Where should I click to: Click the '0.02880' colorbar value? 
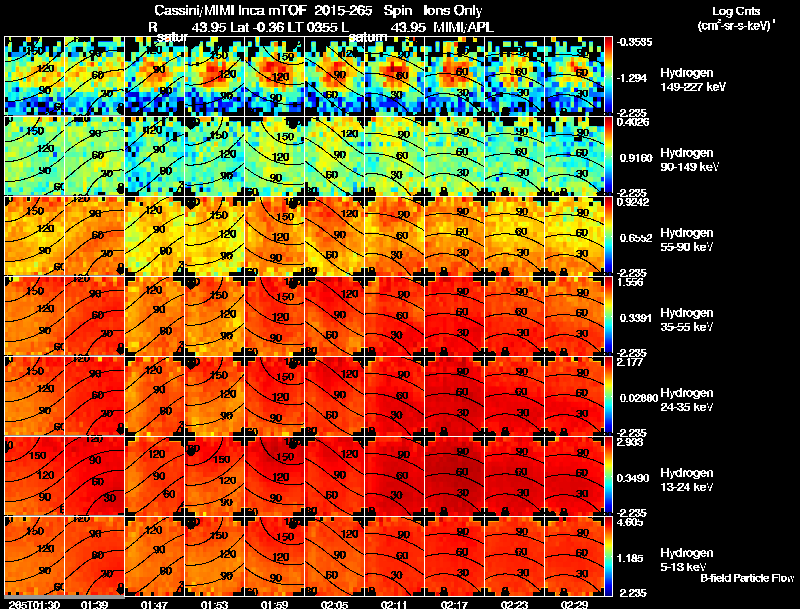(x=638, y=398)
